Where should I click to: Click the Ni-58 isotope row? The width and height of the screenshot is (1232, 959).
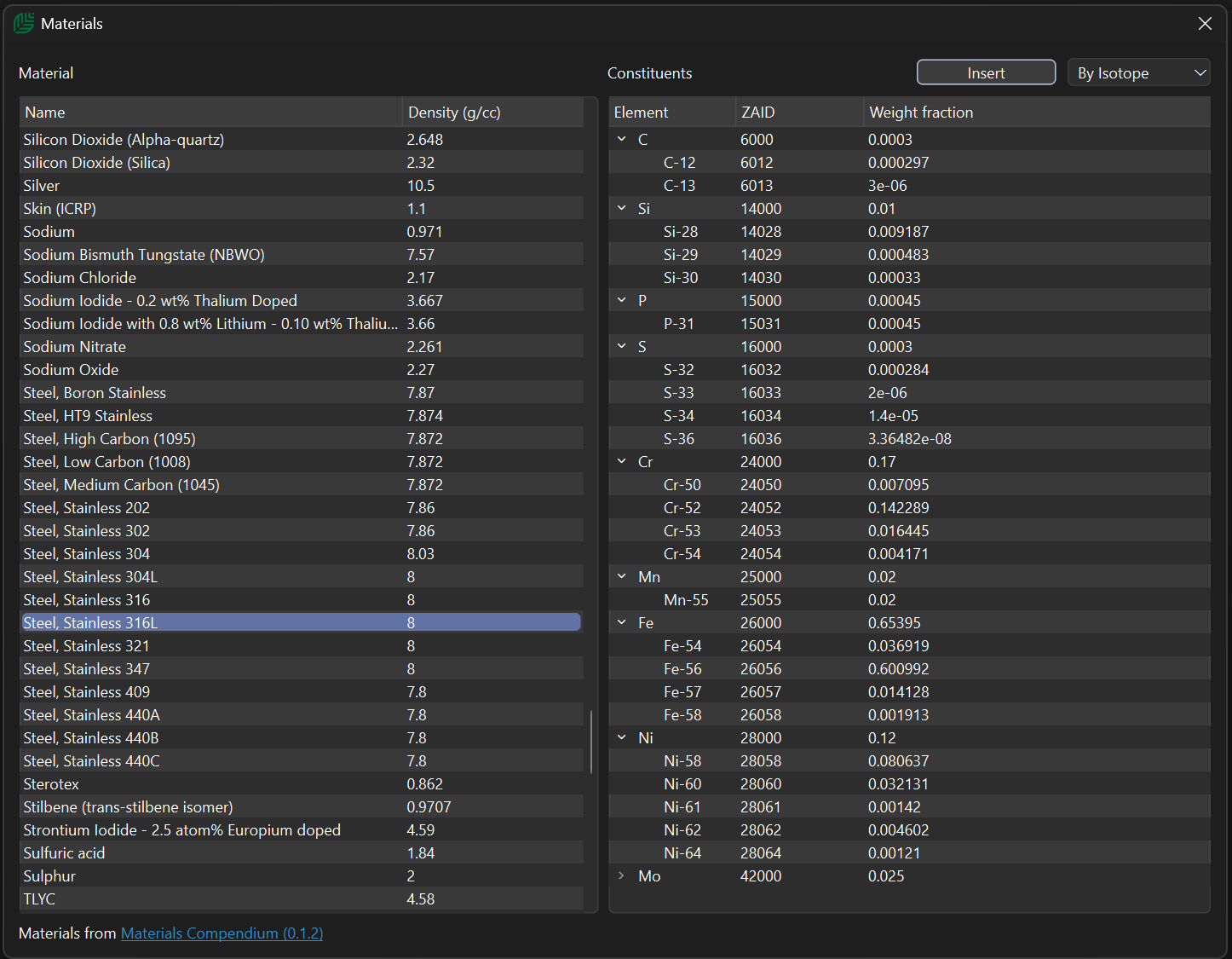[x=909, y=760]
